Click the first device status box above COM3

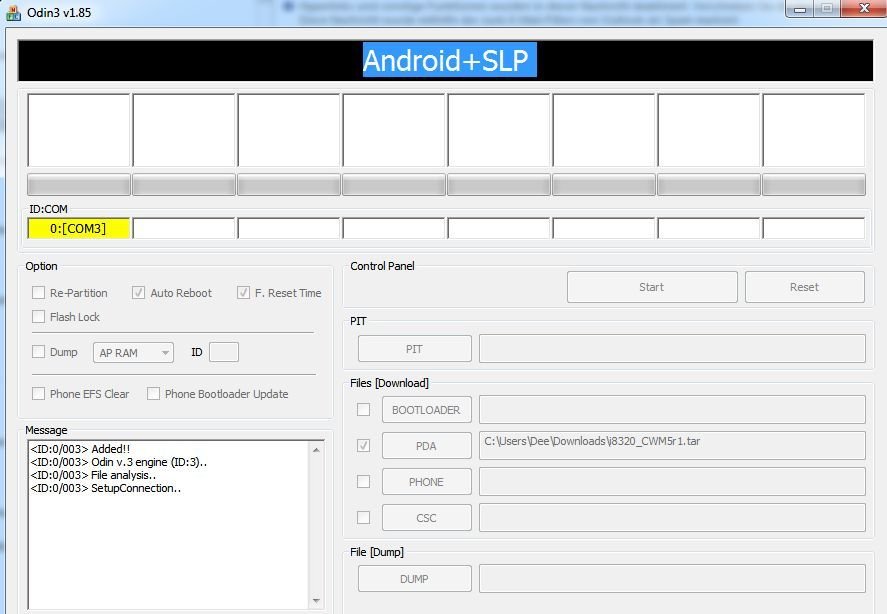(x=79, y=130)
